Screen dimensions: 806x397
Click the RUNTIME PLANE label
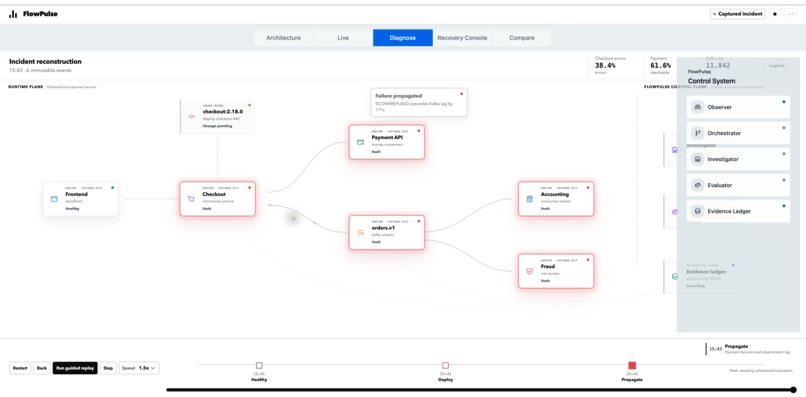pos(26,87)
